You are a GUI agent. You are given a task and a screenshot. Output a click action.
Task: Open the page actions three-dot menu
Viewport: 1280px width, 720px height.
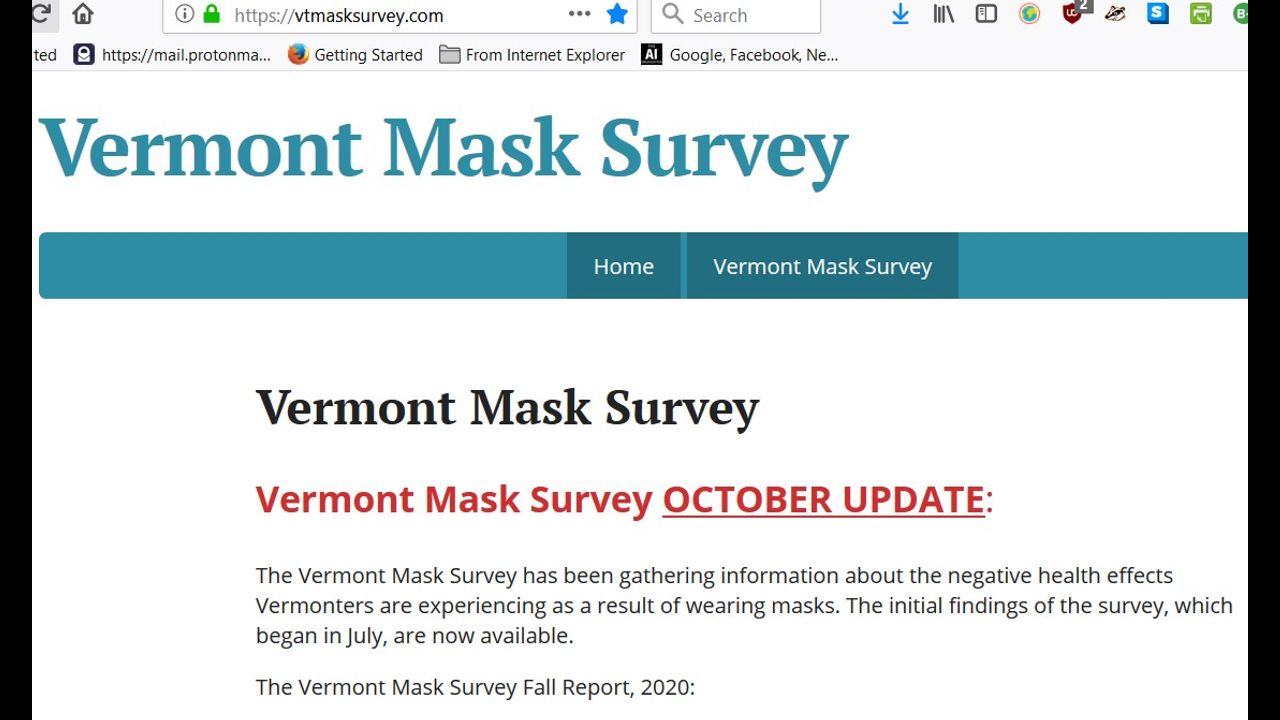coord(580,14)
